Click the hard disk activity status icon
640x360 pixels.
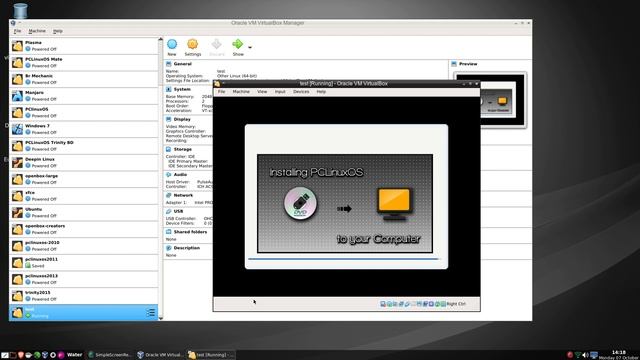(383, 304)
